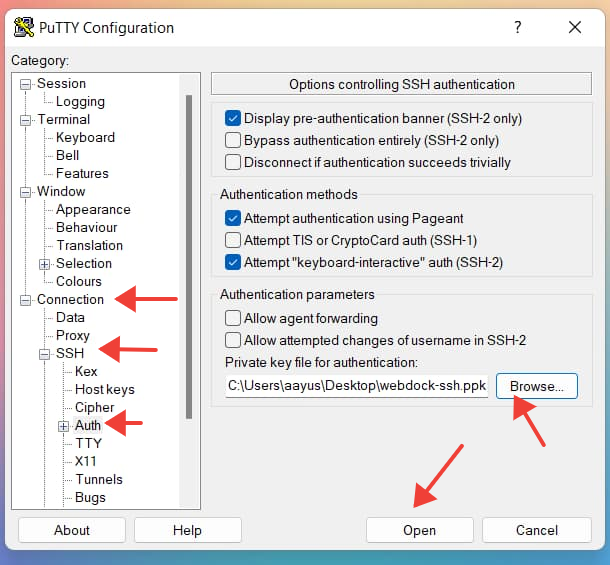Expand the Auth tree node

click(x=63, y=426)
